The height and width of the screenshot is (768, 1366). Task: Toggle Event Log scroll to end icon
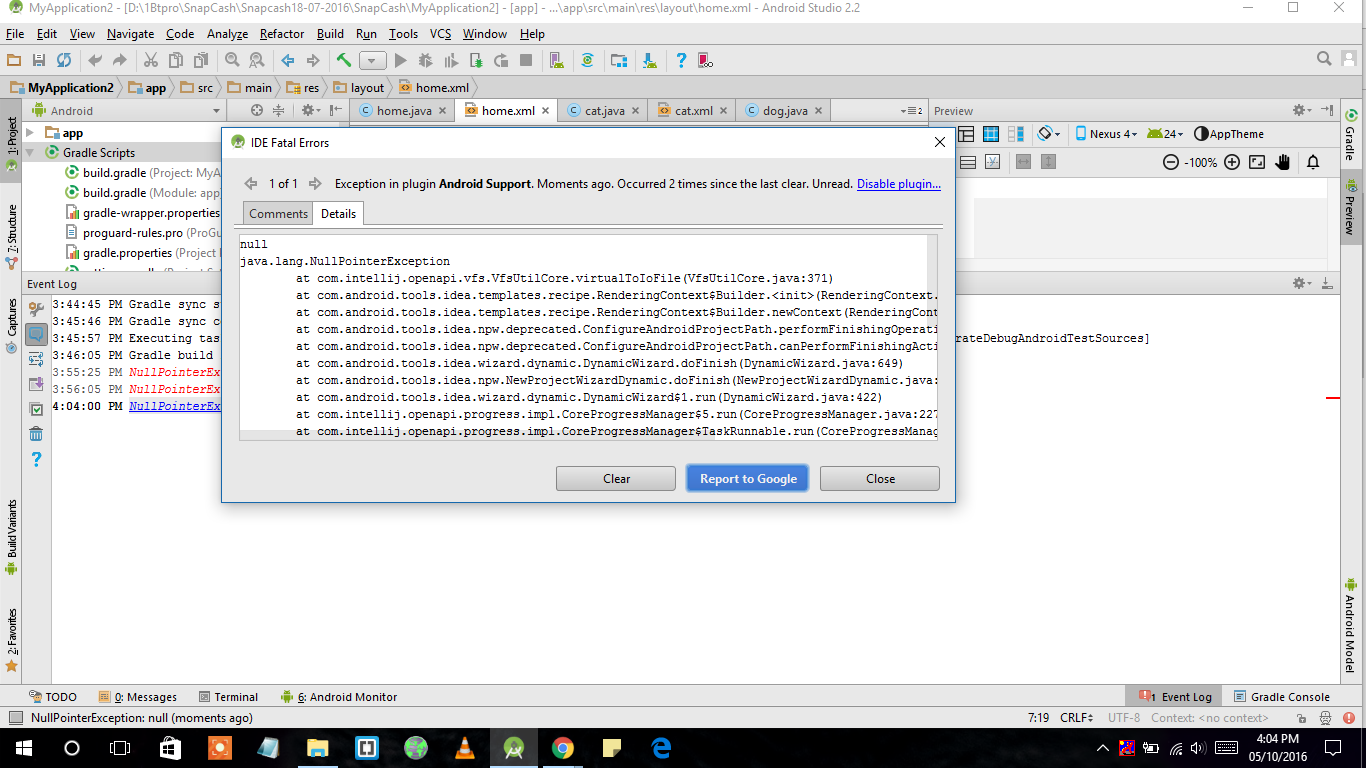pyautogui.click(x=36, y=384)
